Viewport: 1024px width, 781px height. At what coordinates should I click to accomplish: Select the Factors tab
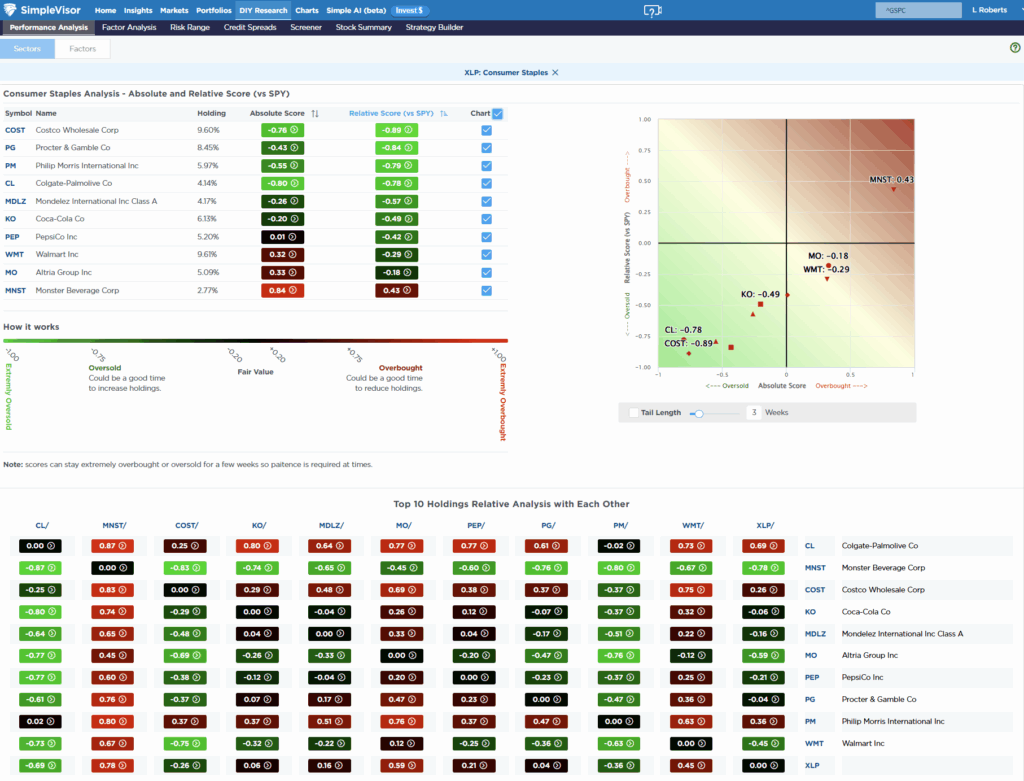coord(83,48)
